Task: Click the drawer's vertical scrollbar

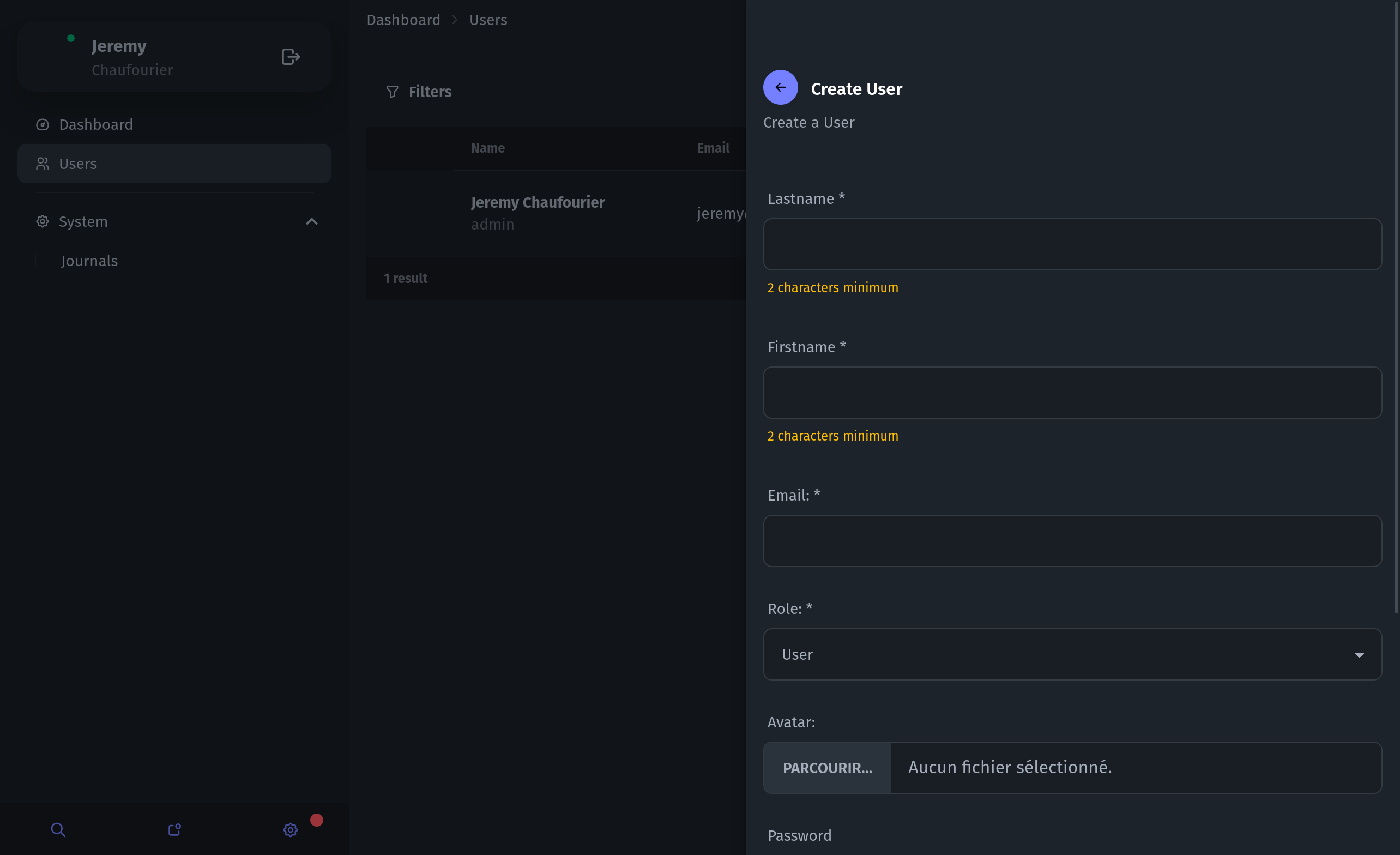Action: pos(1396,307)
